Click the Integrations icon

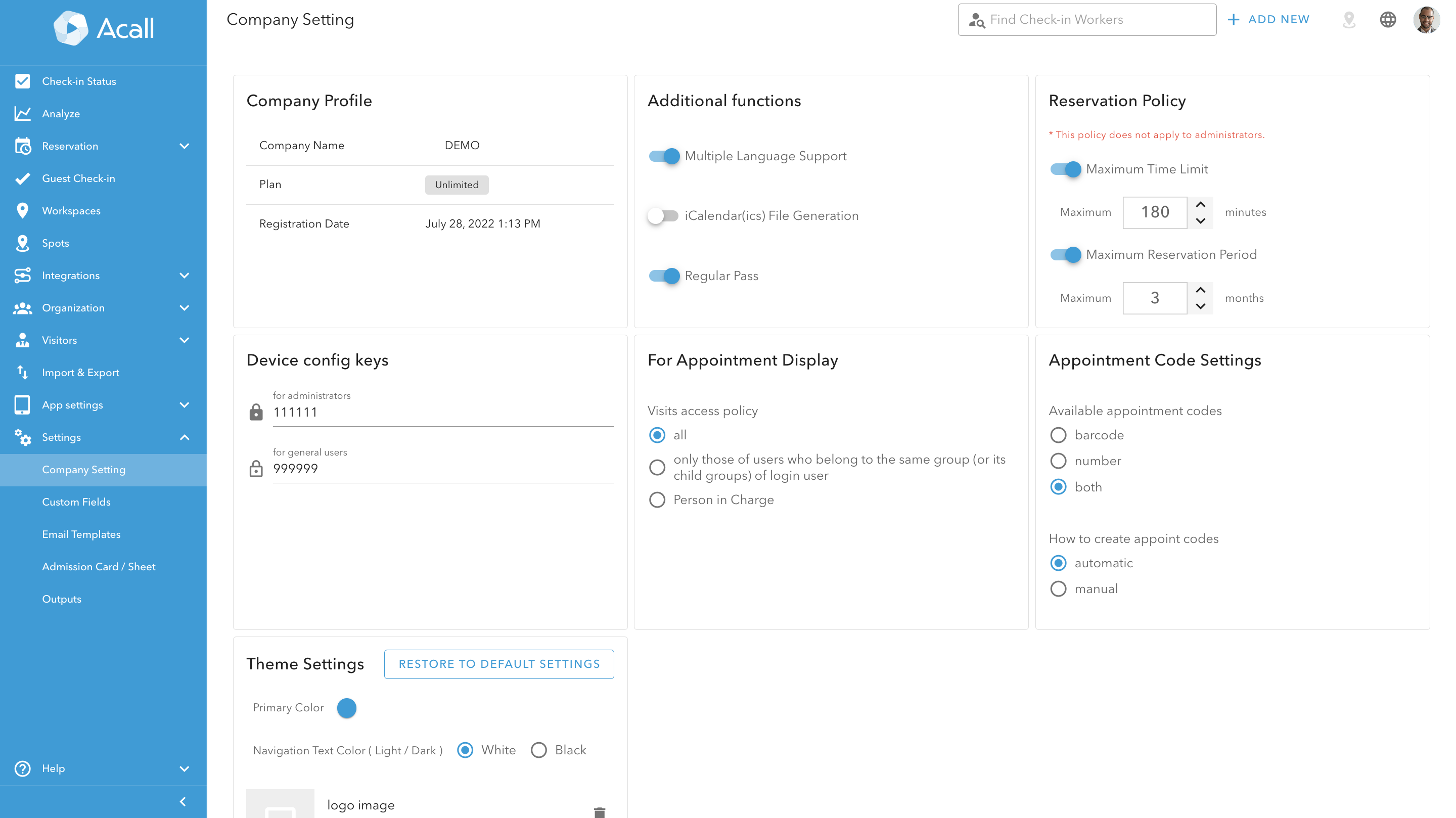pyautogui.click(x=23, y=276)
